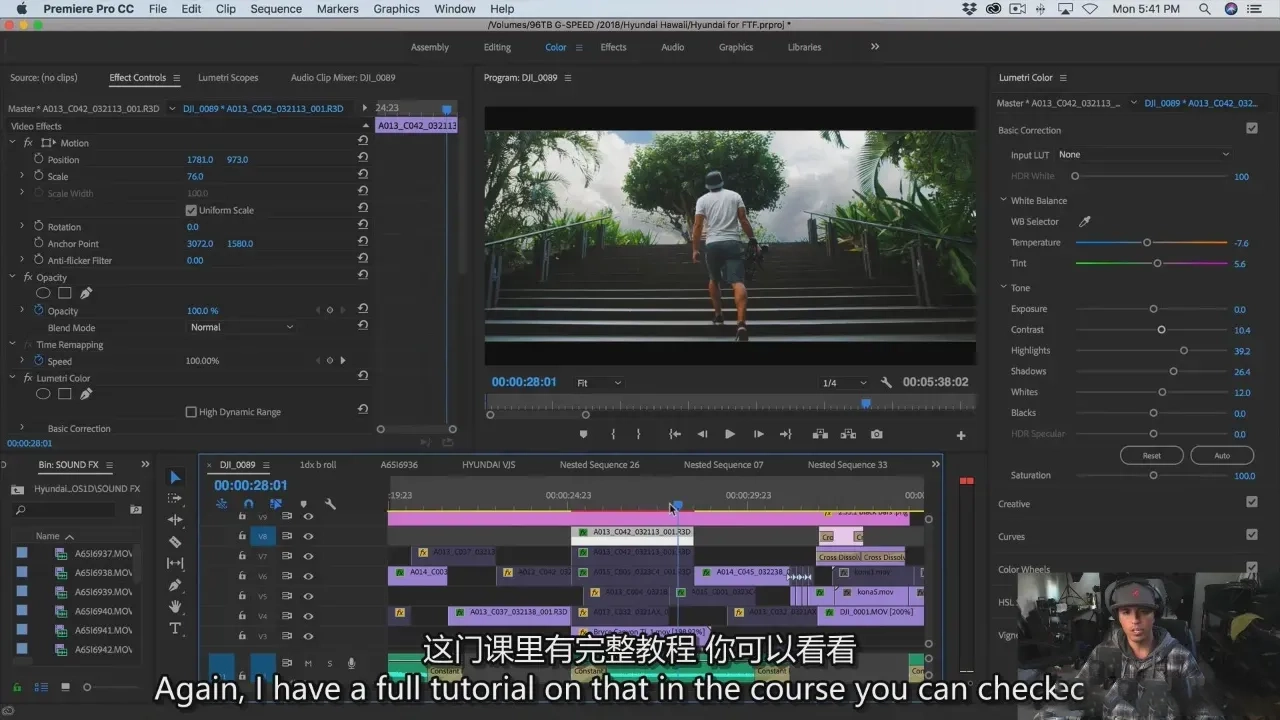Open the Lumetri Scopes tab
1280x720 pixels.
click(228, 77)
